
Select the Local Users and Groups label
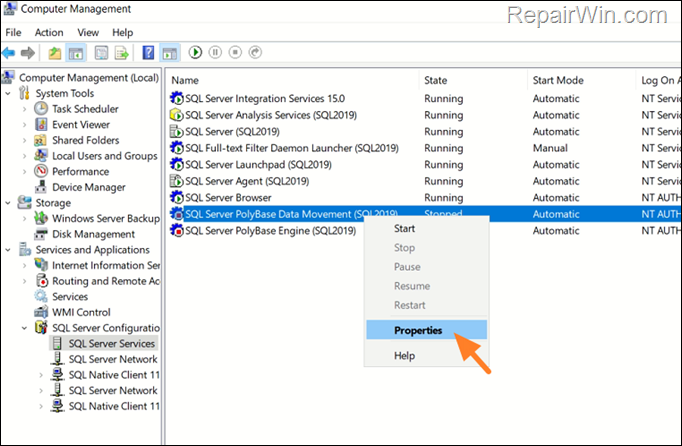(105, 156)
